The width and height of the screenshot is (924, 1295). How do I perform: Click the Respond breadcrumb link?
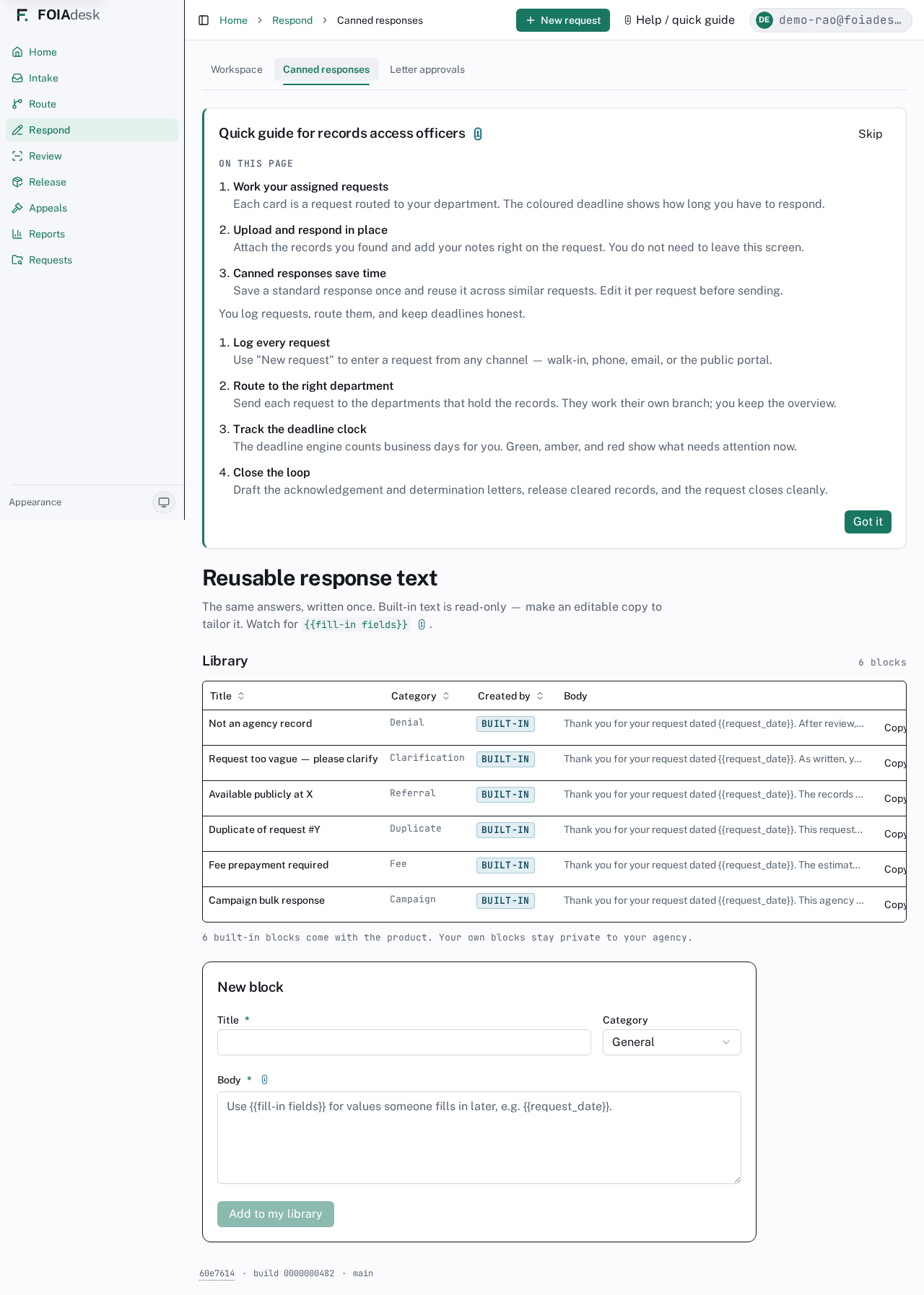pos(292,20)
